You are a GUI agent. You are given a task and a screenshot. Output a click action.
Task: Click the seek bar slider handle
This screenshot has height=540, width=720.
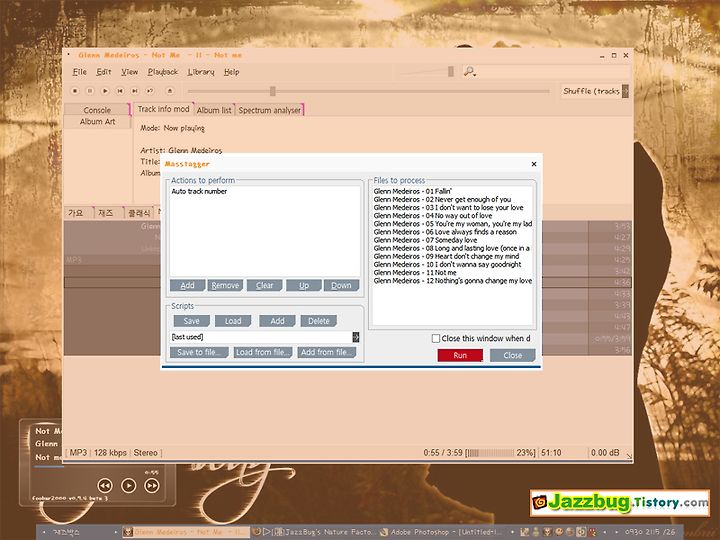coord(273,91)
